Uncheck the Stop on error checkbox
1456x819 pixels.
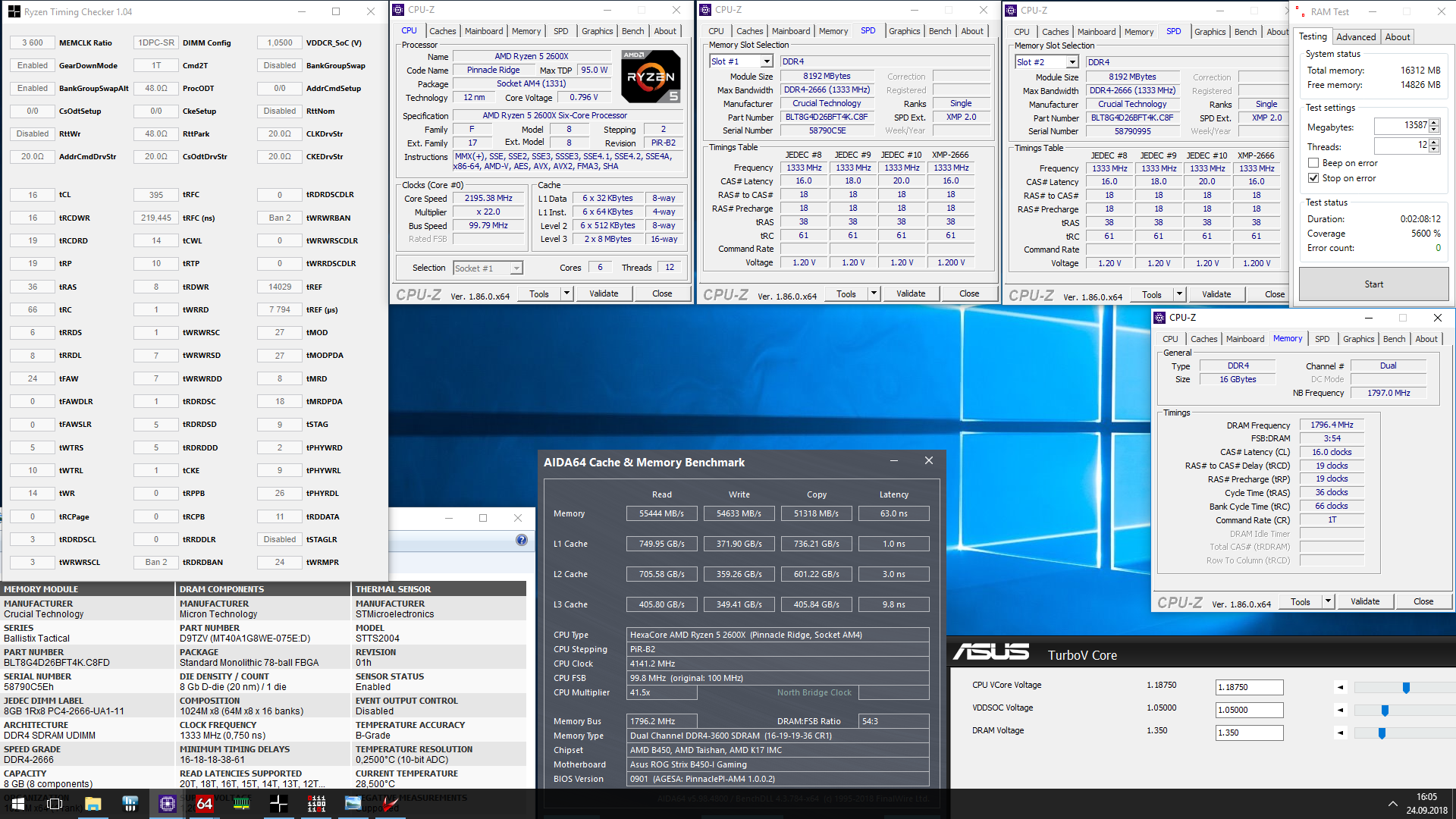1313,178
